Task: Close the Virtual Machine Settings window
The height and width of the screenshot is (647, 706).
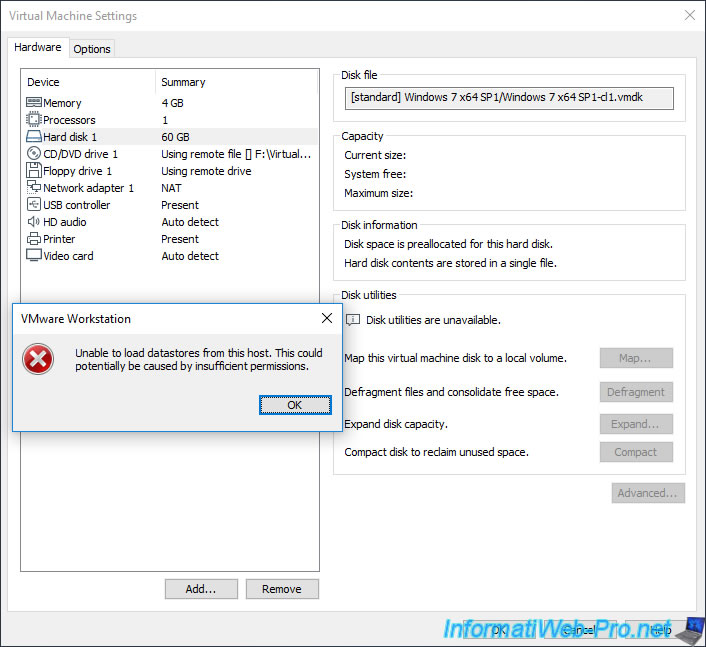Action: click(x=689, y=15)
